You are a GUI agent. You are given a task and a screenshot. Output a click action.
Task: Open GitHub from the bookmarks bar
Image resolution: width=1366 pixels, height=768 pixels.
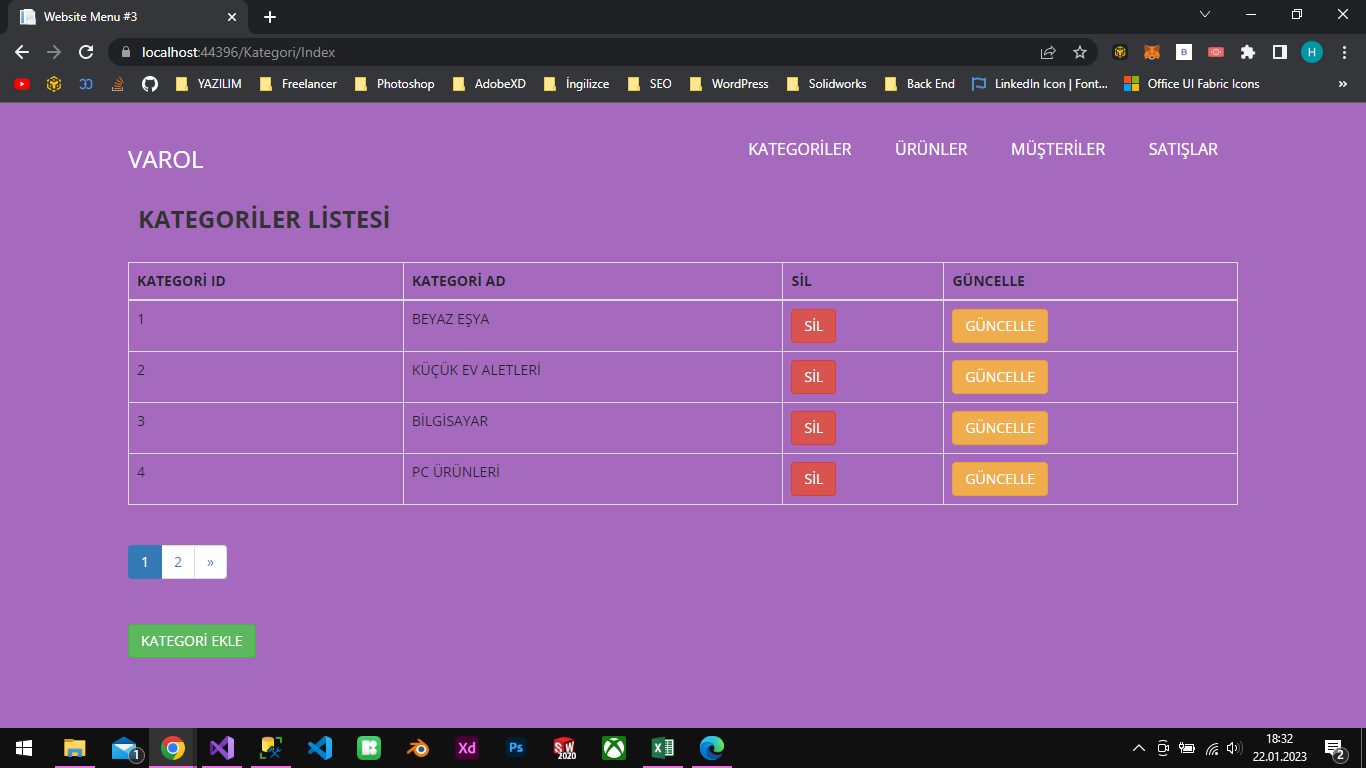coord(150,84)
